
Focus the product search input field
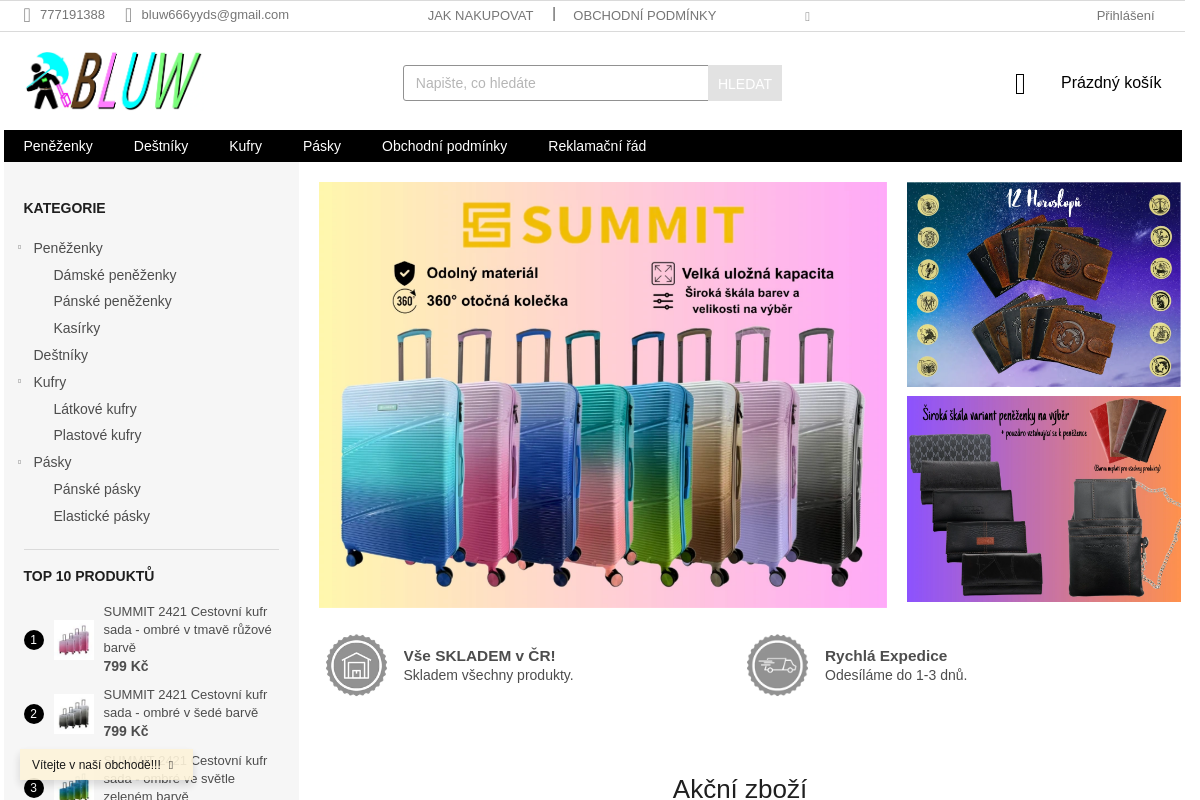(x=555, y=83)
